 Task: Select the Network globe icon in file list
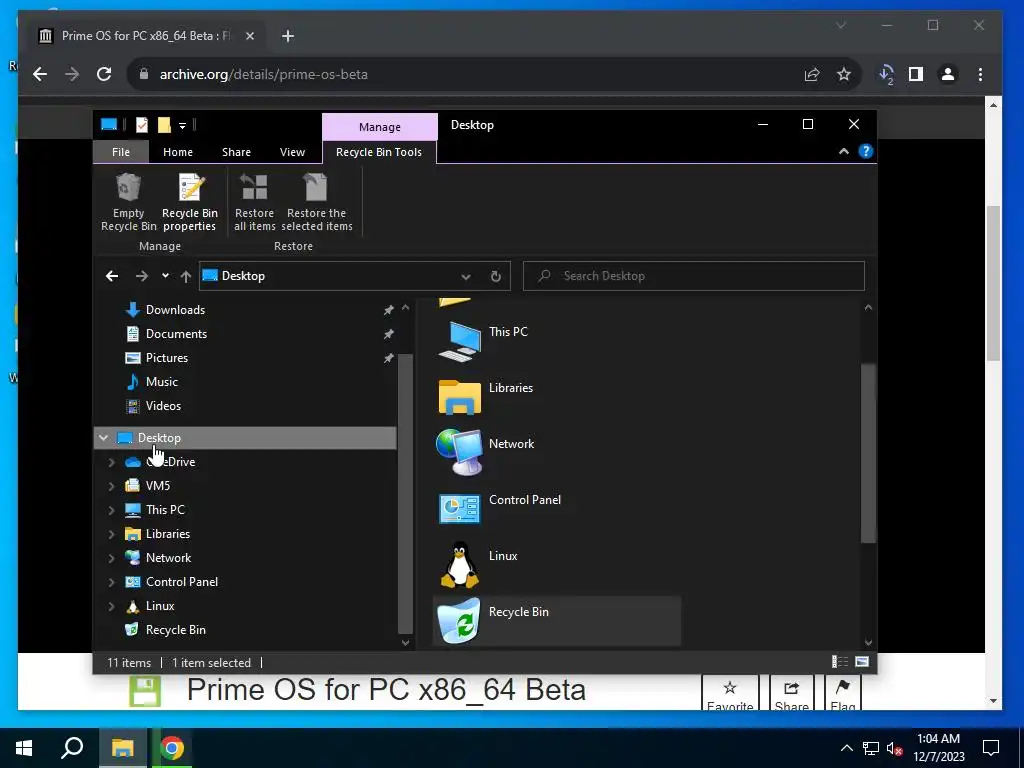tap(459, 452)
